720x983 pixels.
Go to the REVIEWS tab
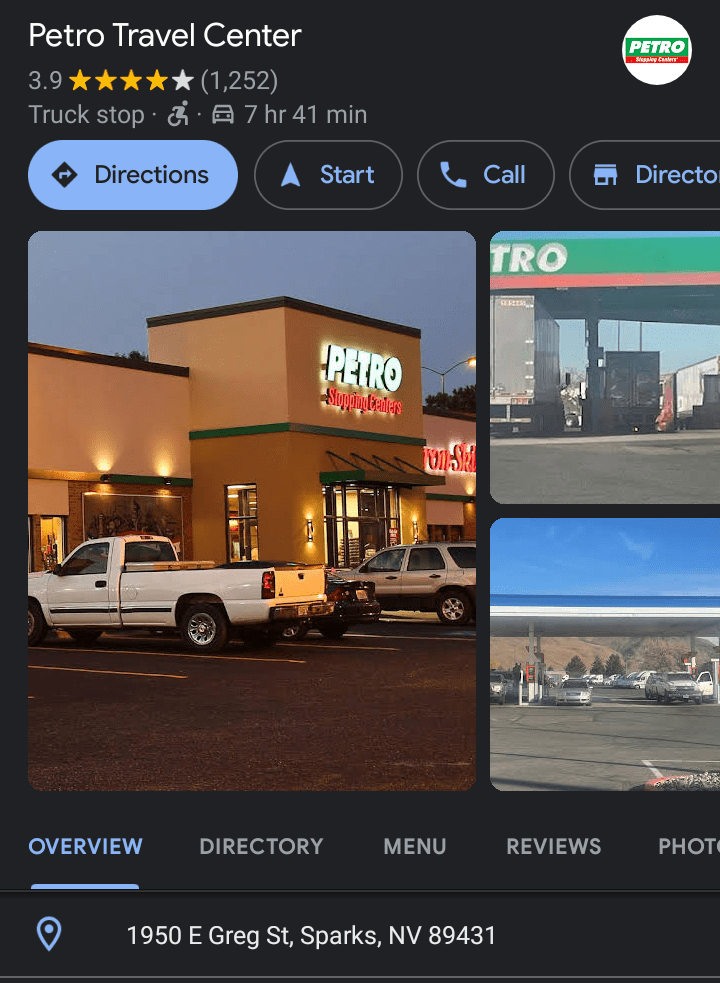pyautogui.click(x=553, y=847)
